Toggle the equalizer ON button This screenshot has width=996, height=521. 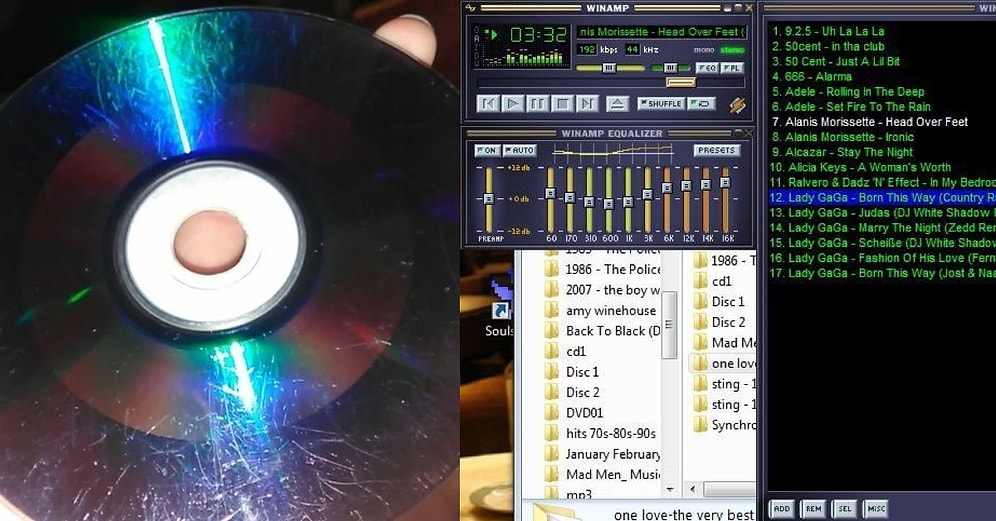coord(487,151)
